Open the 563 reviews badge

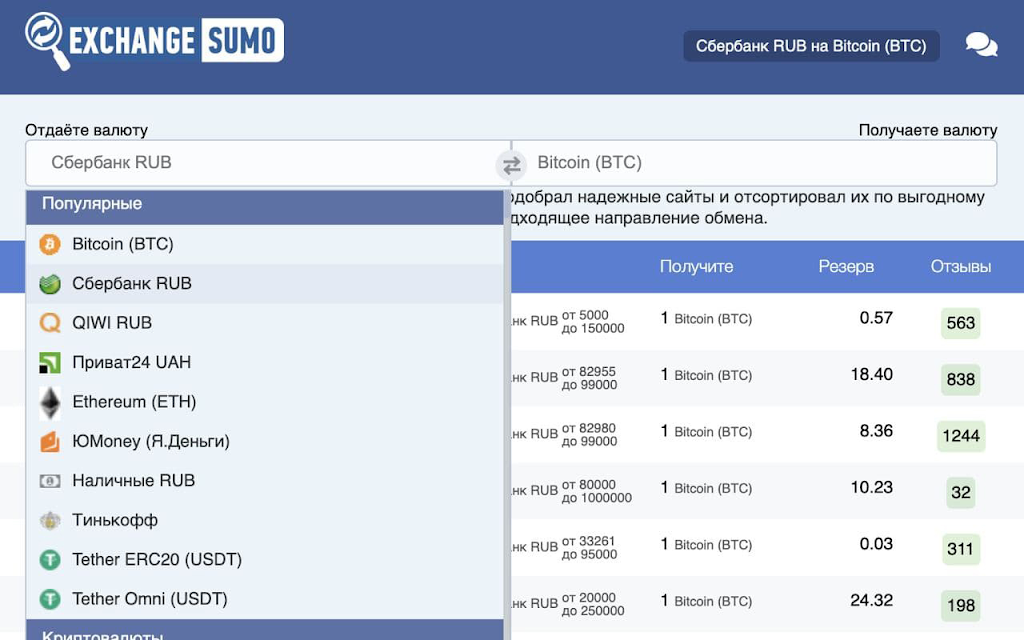pos(961,323)
